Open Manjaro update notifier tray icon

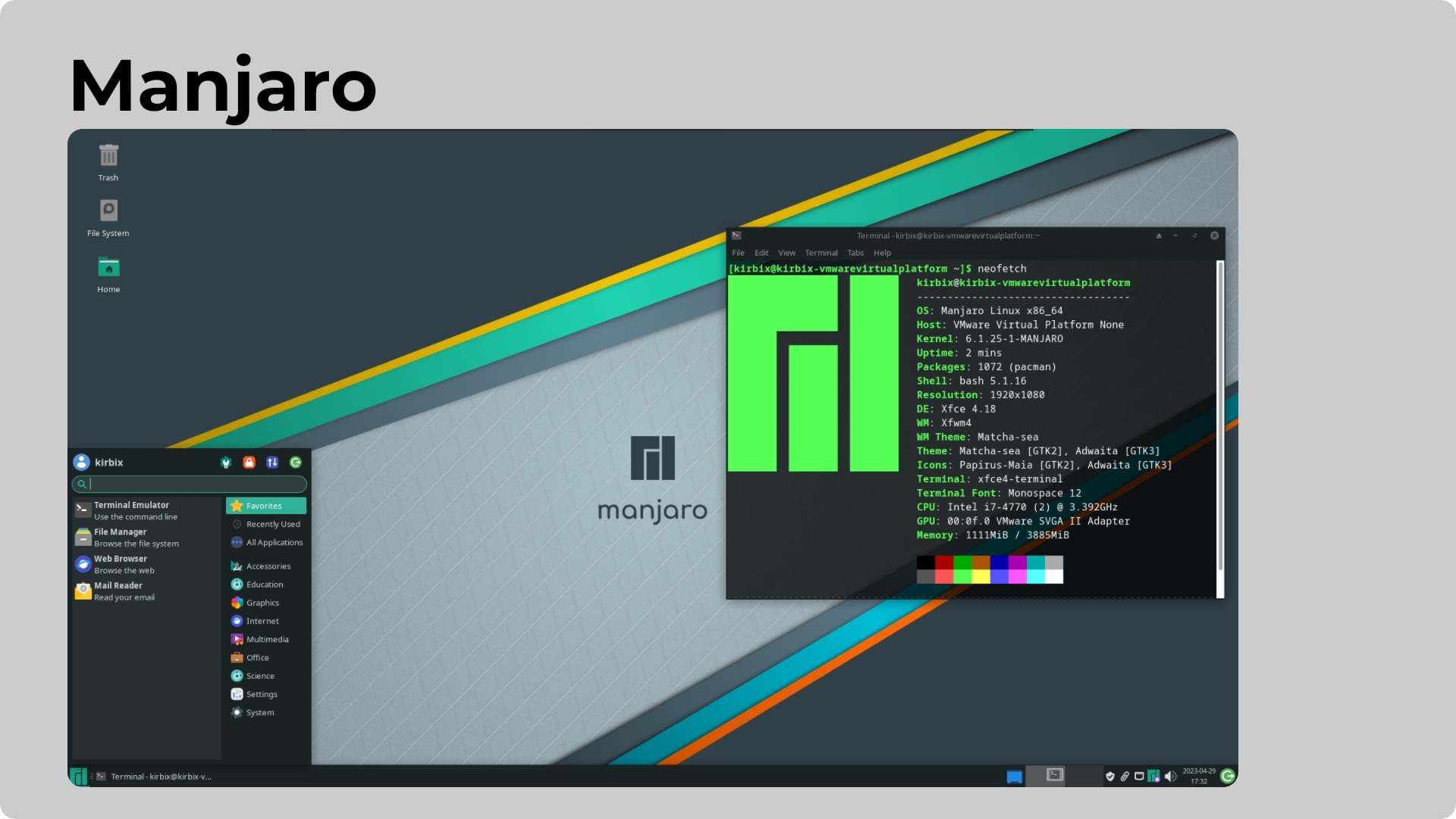tap(1153, 777)
